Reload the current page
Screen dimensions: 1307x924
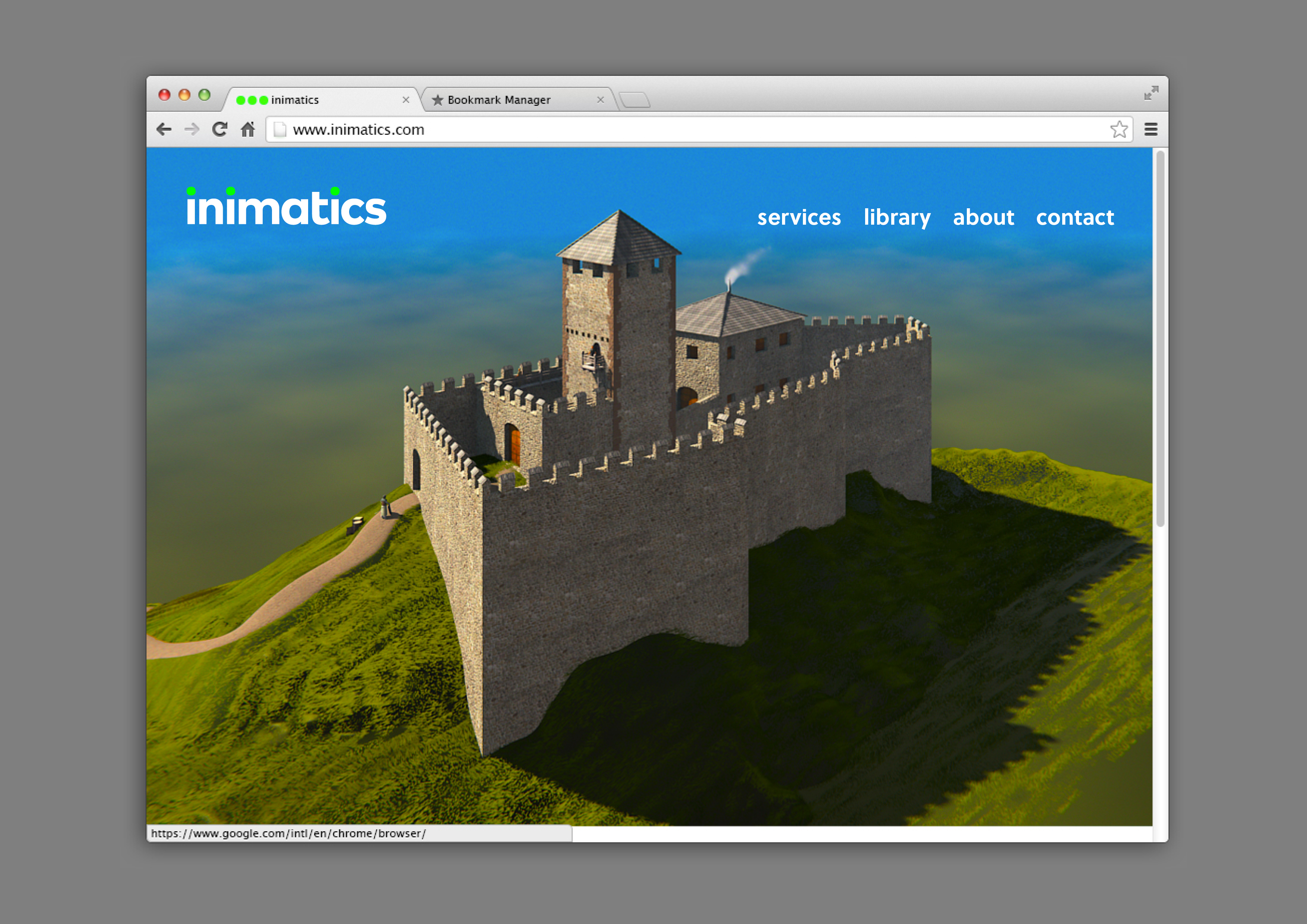pos(220,130)
